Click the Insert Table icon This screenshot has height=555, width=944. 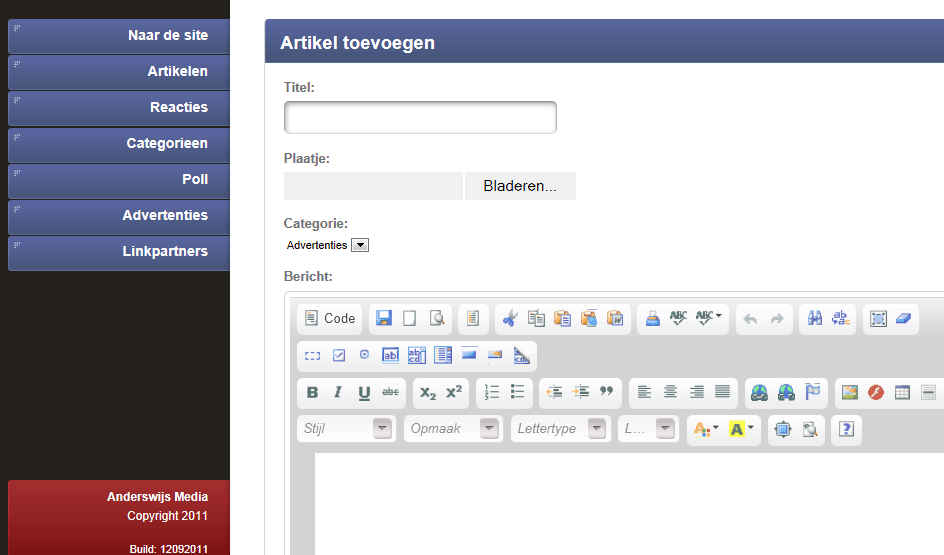tap(902, 392)
